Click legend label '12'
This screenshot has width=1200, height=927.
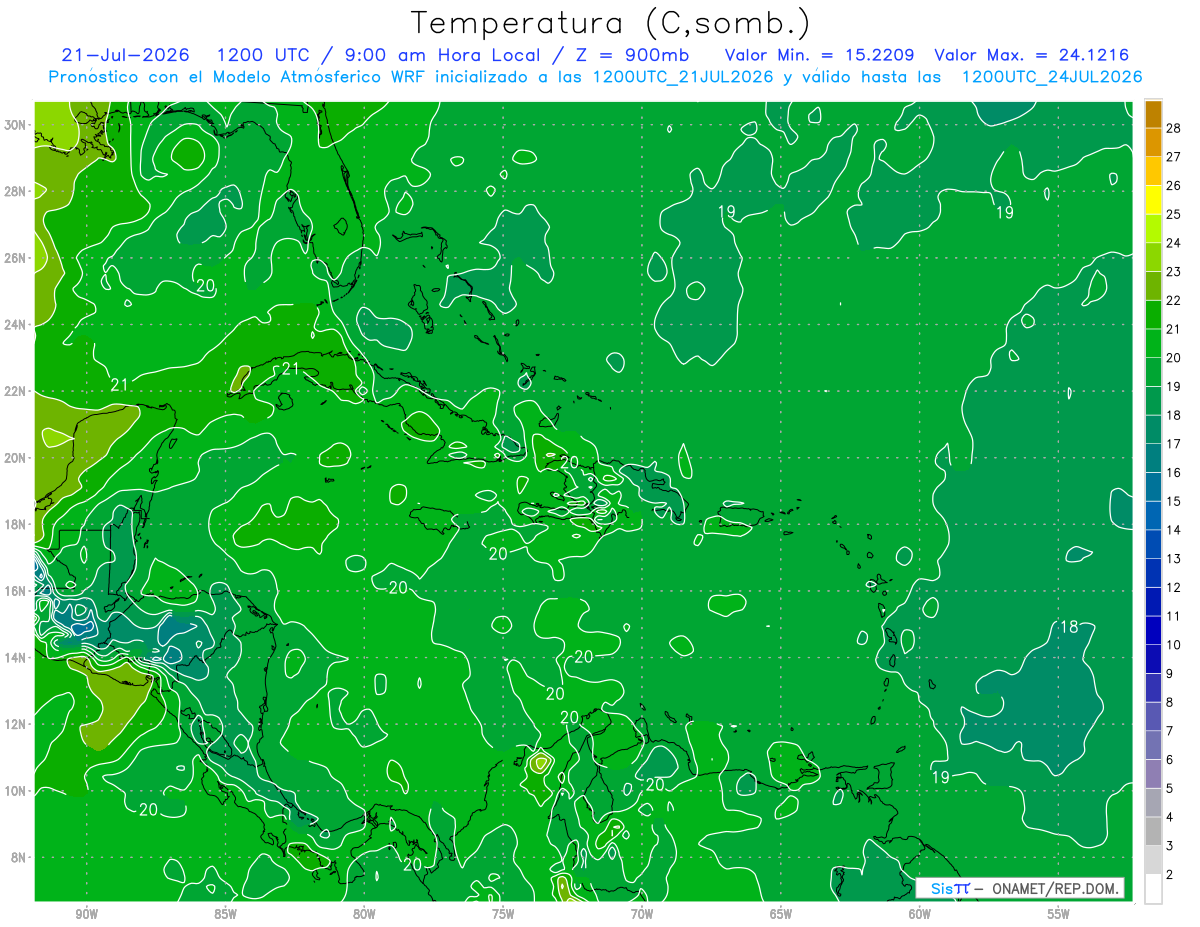[x=1174, y=587]
